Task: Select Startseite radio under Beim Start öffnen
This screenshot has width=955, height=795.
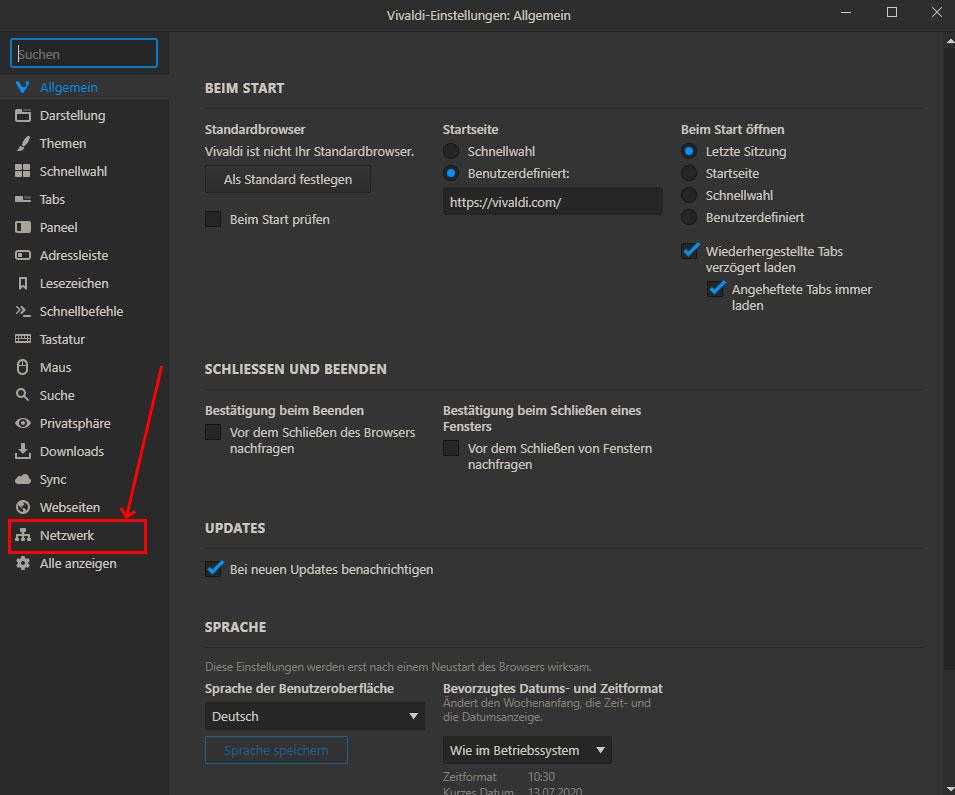Action: [689, 173]
